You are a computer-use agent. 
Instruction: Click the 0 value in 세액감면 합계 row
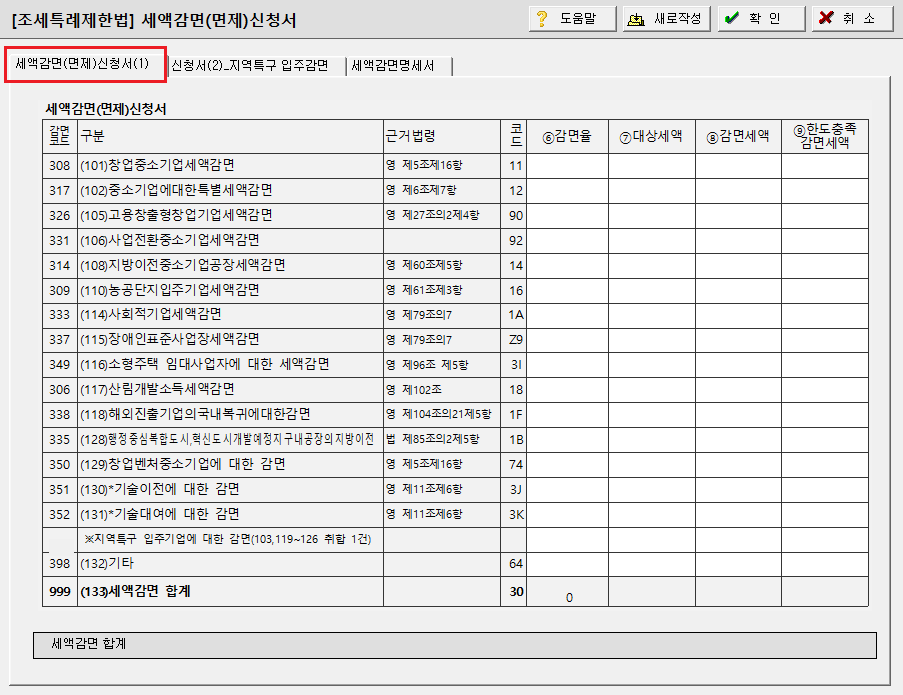coord(569,598)
